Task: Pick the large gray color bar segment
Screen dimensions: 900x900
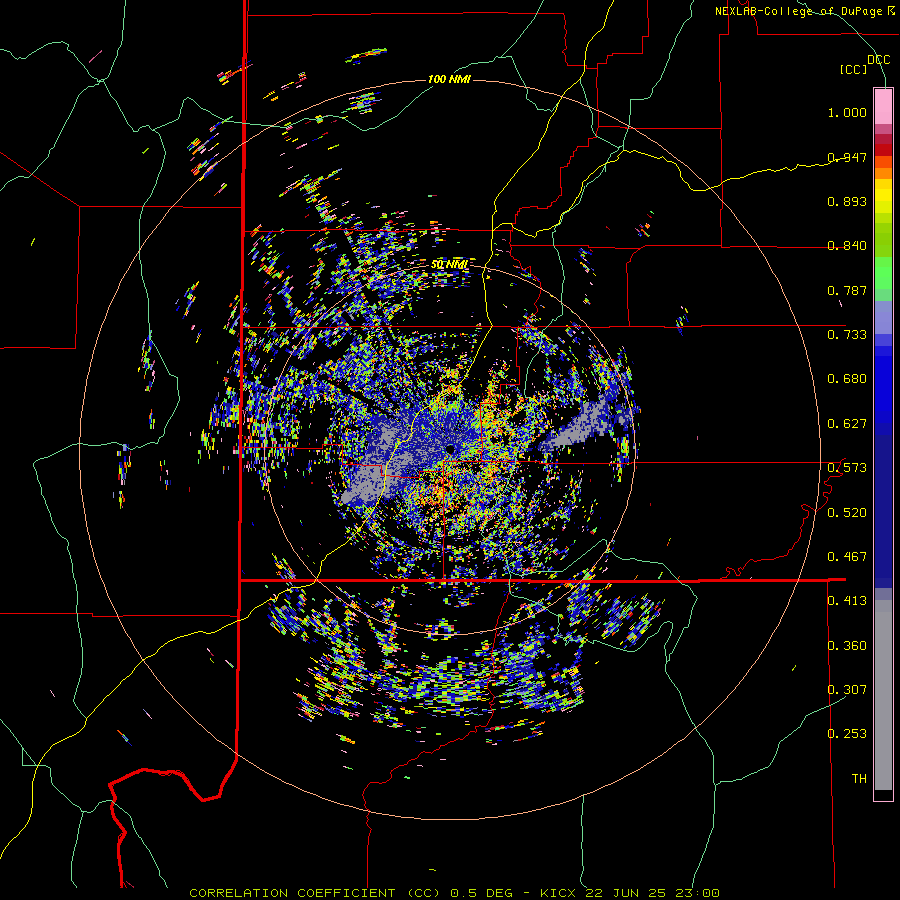Action: 883,695
